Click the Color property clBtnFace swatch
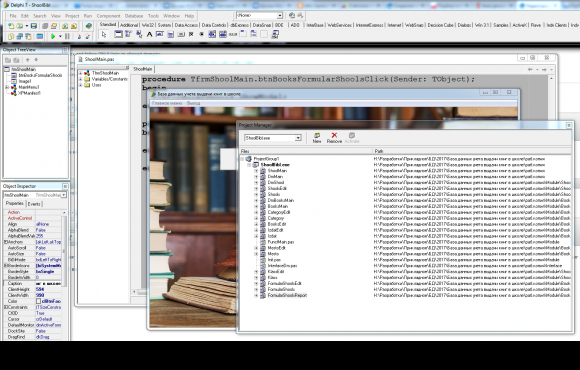This screenshot has width=580, height=370. (x=38, y=301)
